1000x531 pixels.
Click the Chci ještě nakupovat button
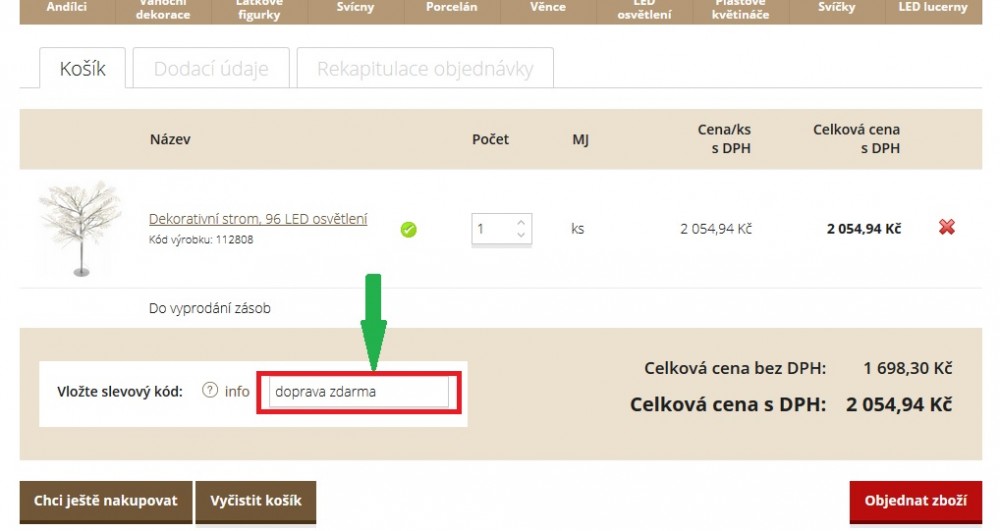[x=106, y=501]
